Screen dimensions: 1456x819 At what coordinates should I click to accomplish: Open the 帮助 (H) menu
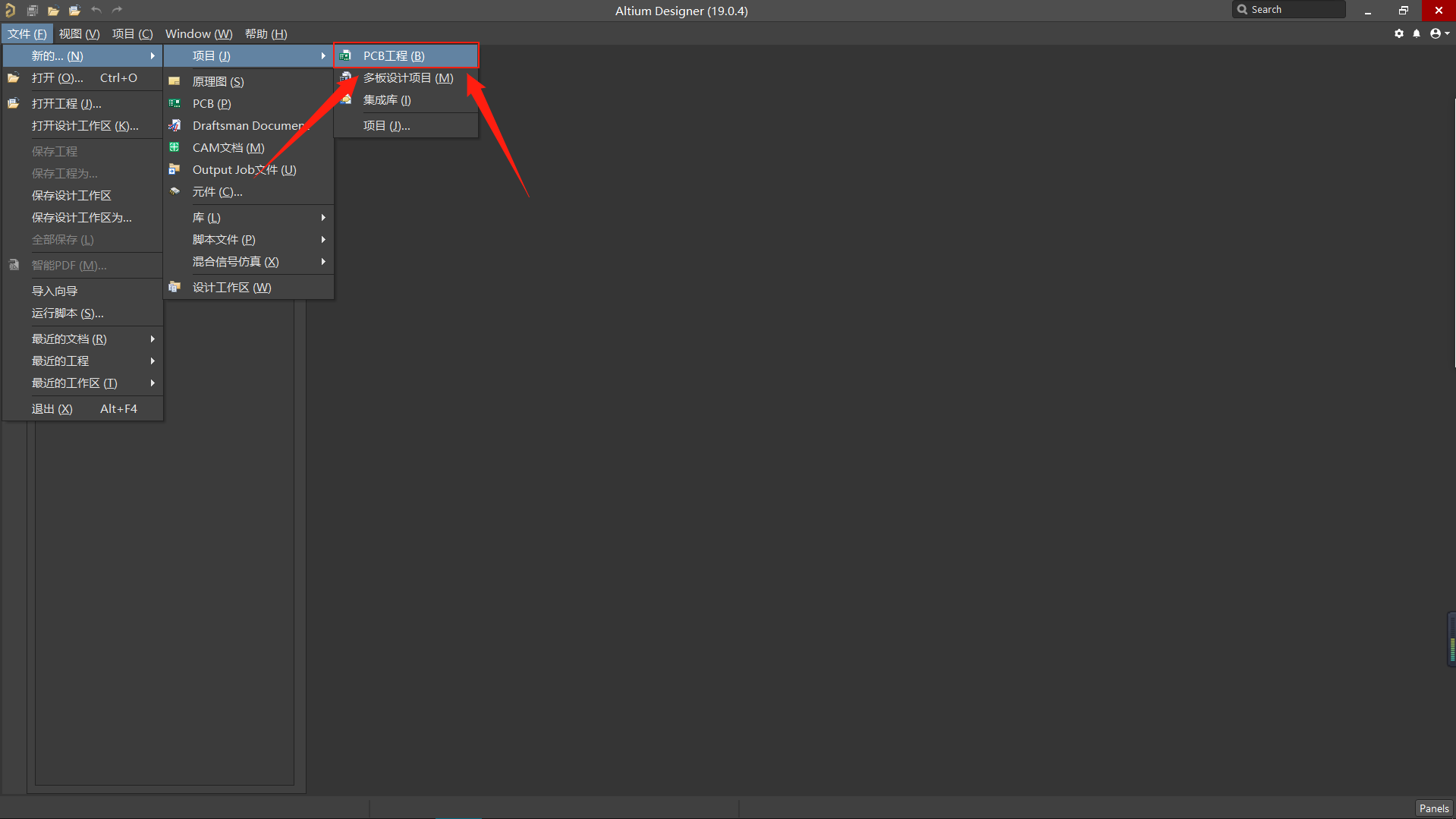tap(266, 33)
